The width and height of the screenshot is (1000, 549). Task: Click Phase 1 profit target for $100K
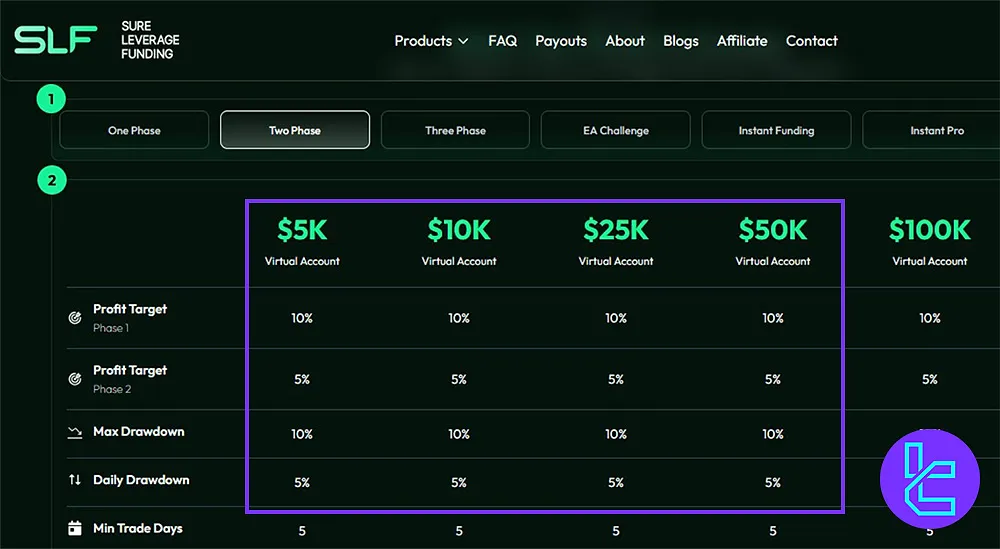pyautogui.click(x=930, y=318)
